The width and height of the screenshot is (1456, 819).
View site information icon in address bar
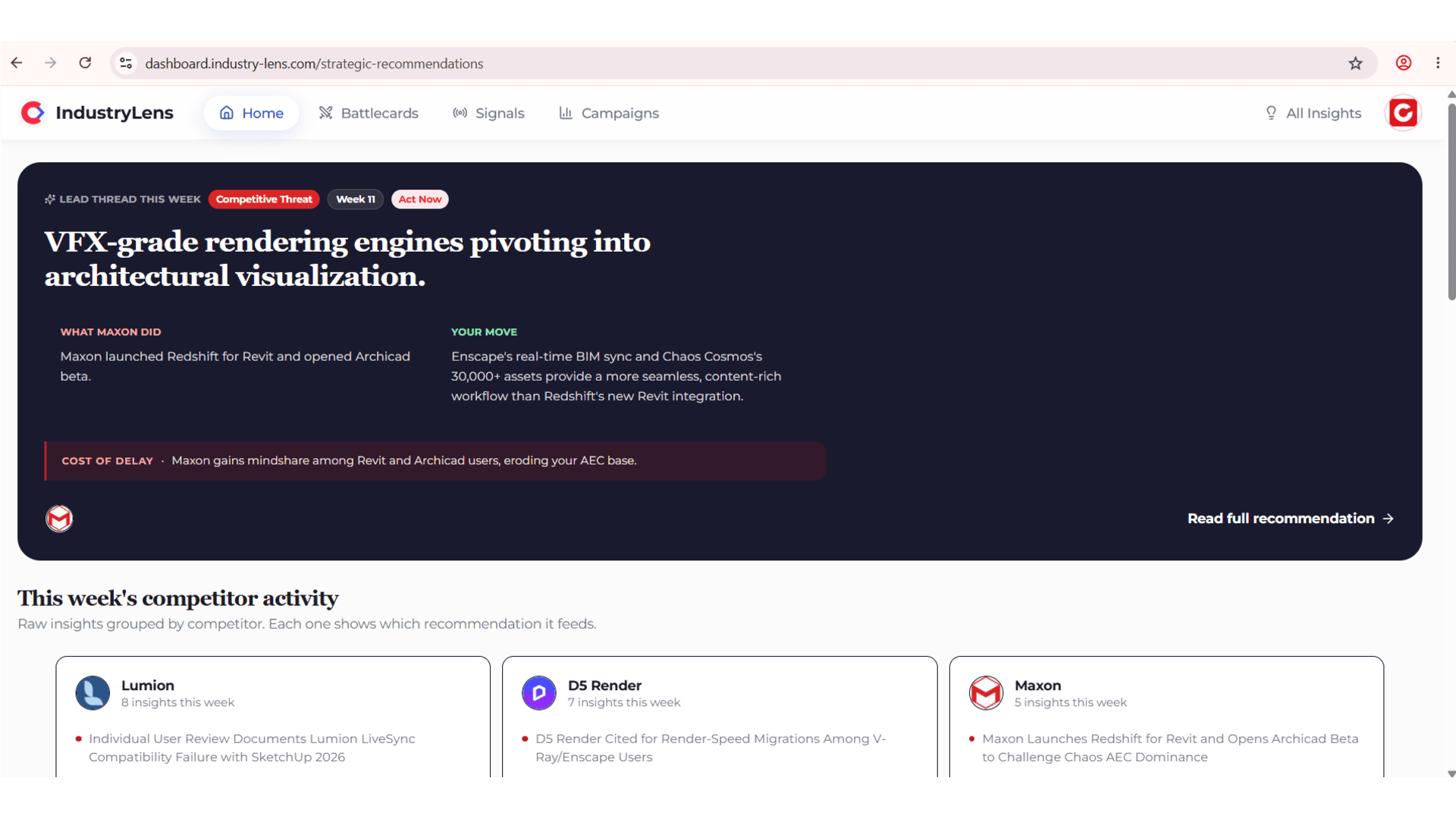(126, 63)
